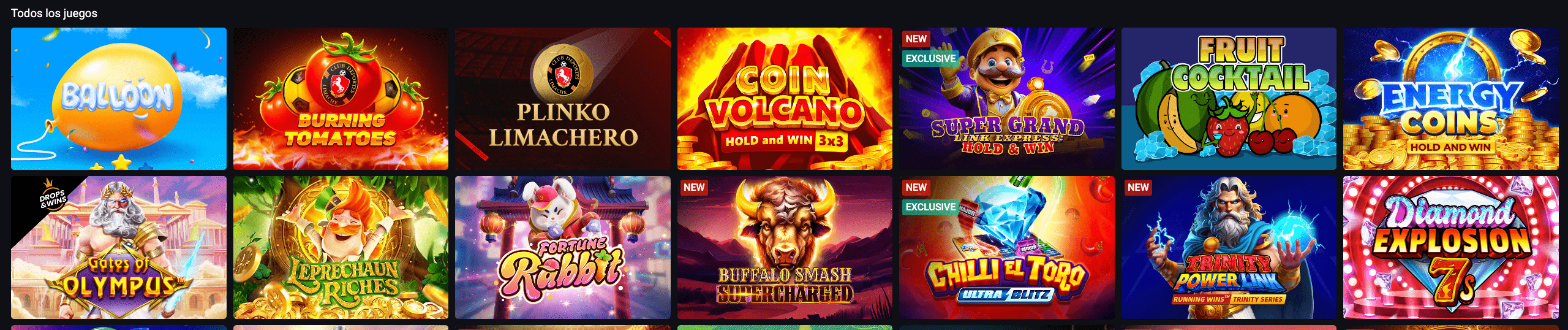Open Energy Coins Hold and Win
Screen dimensions: 1568x330
(1451, 99)
